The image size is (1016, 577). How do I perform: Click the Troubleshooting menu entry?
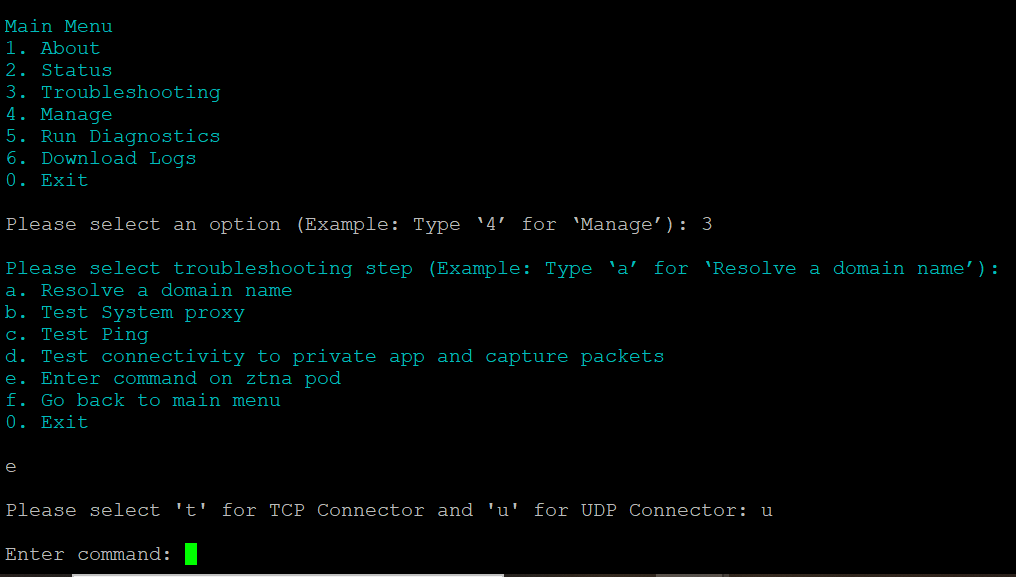(x=112, y=92)
